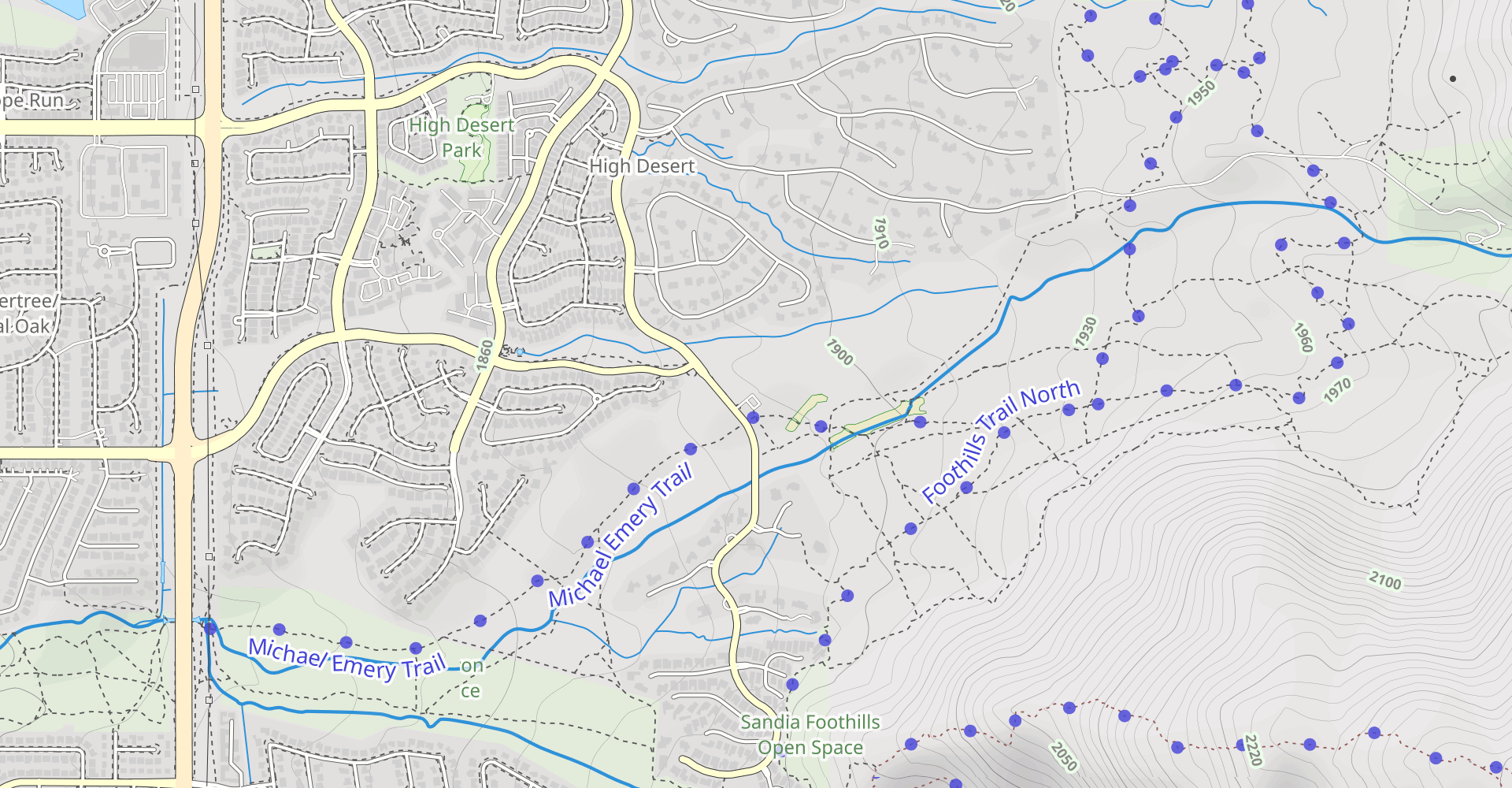1512x788 pixels.
Task: Select the 1950 contour elevation label
Action: [x=1202, y=94]
